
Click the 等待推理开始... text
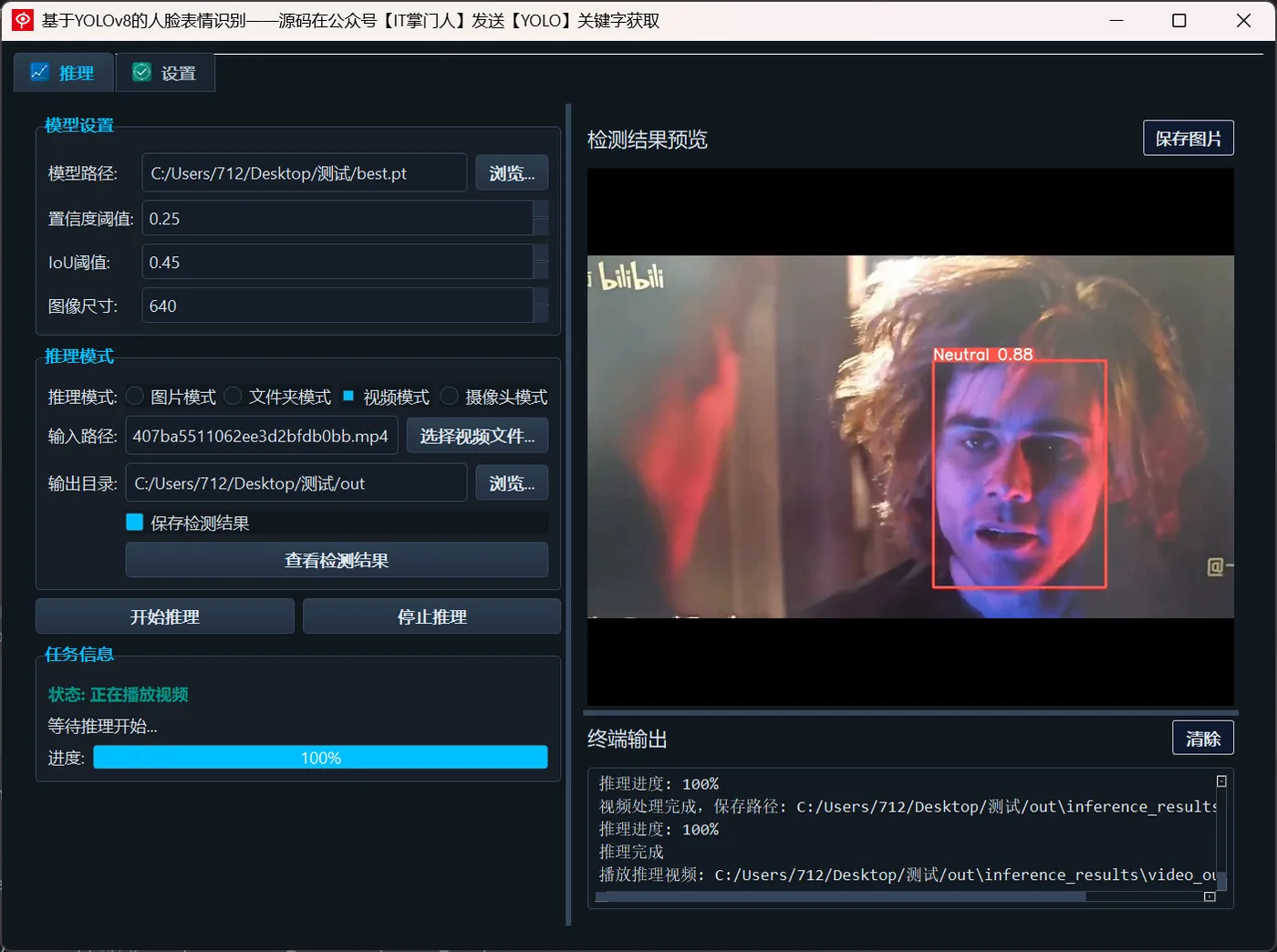(102, 726)
